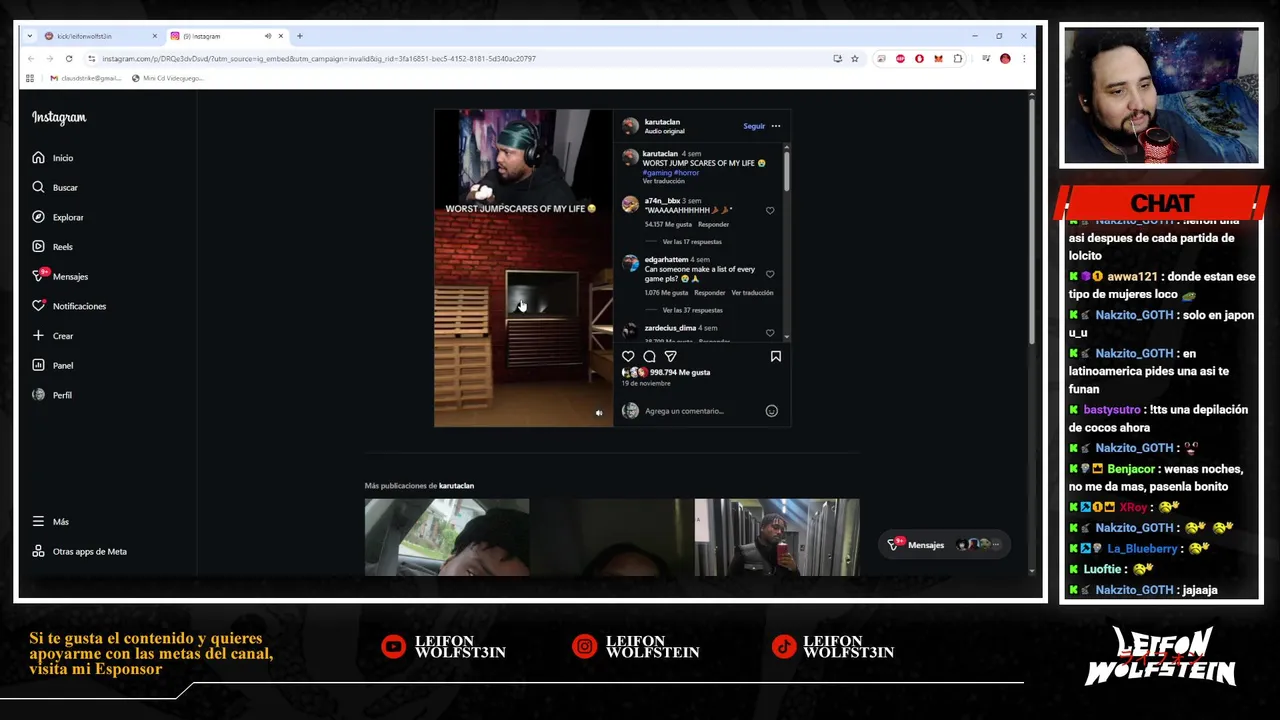Screen dimensions: 1280x720
Task: Go to Inicio in Instagram sidebar
Action: pos(52,158)
